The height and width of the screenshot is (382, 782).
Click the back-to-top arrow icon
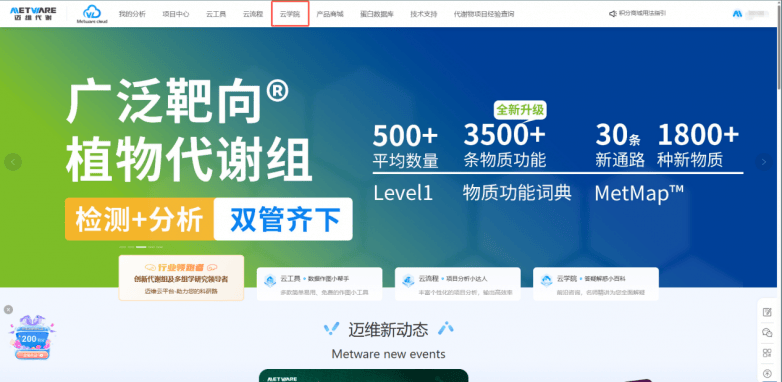pos(767,374)
